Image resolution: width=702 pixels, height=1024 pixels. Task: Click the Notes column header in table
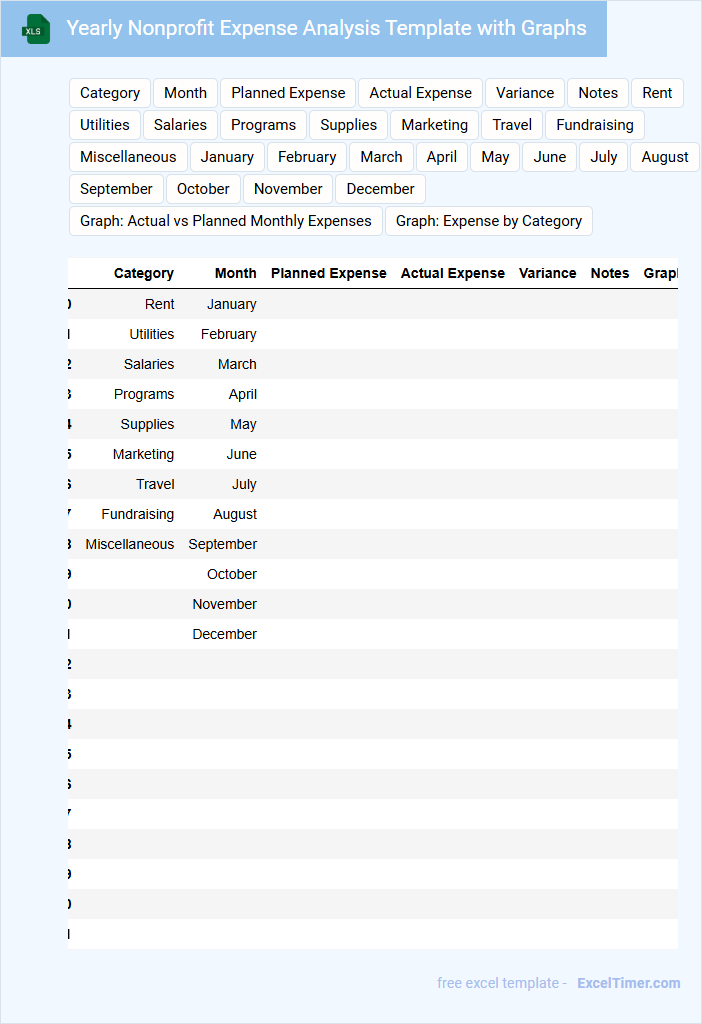610,273
